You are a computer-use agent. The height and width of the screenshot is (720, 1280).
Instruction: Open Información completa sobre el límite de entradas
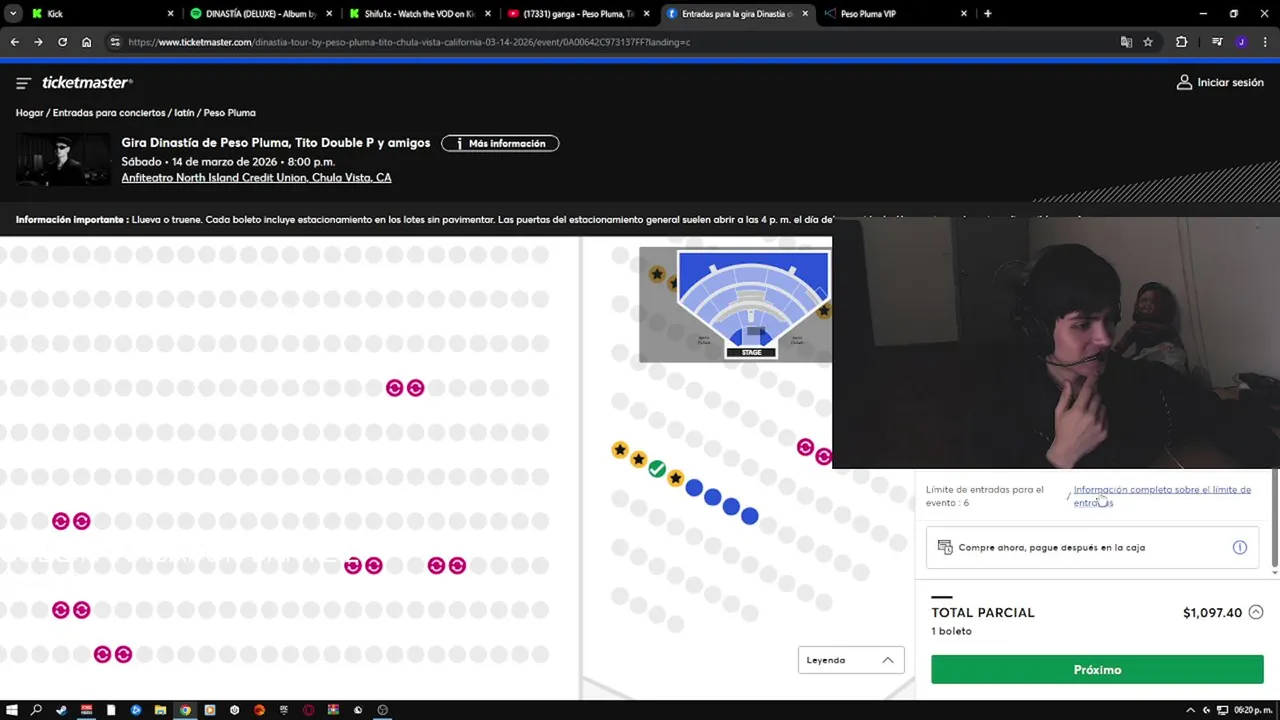1162,496
